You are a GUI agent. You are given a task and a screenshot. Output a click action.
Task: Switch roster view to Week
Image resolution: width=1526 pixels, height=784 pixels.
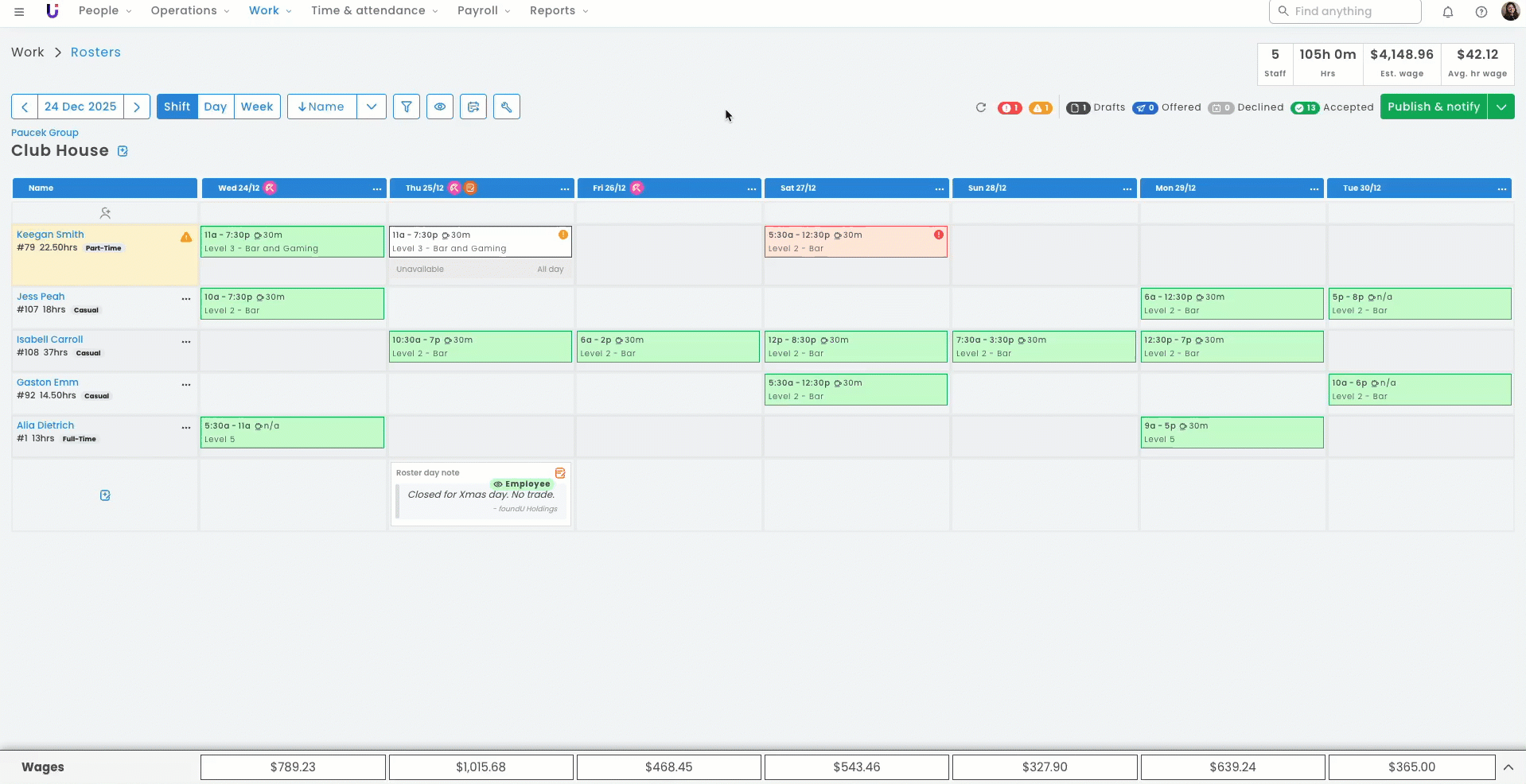point(257,107)
